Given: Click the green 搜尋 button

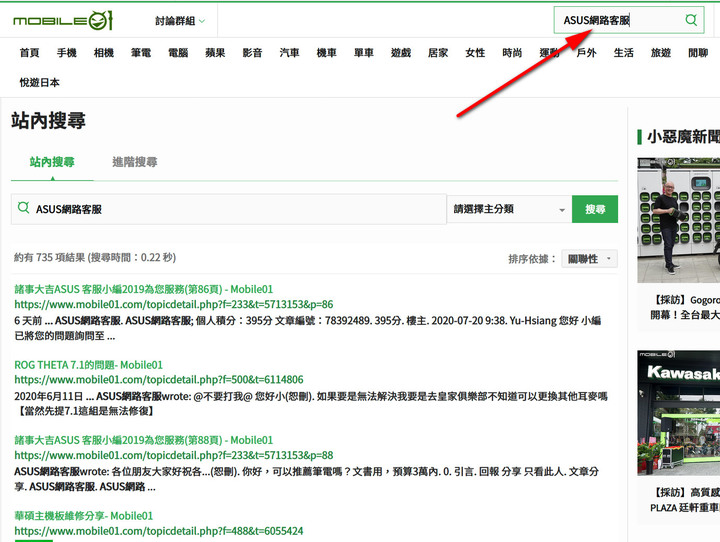Looking at the screenshot, I should (x=595, y=209).
